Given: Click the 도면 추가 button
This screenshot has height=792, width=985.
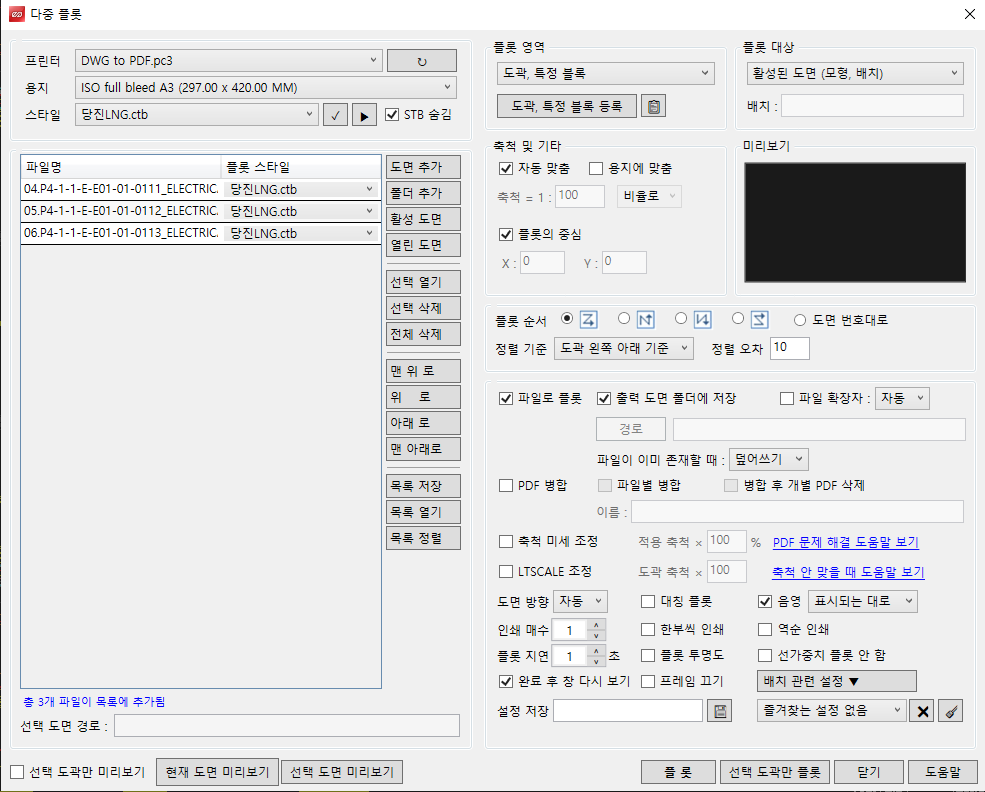Looking at the screenshot, I should coord(423,168).
